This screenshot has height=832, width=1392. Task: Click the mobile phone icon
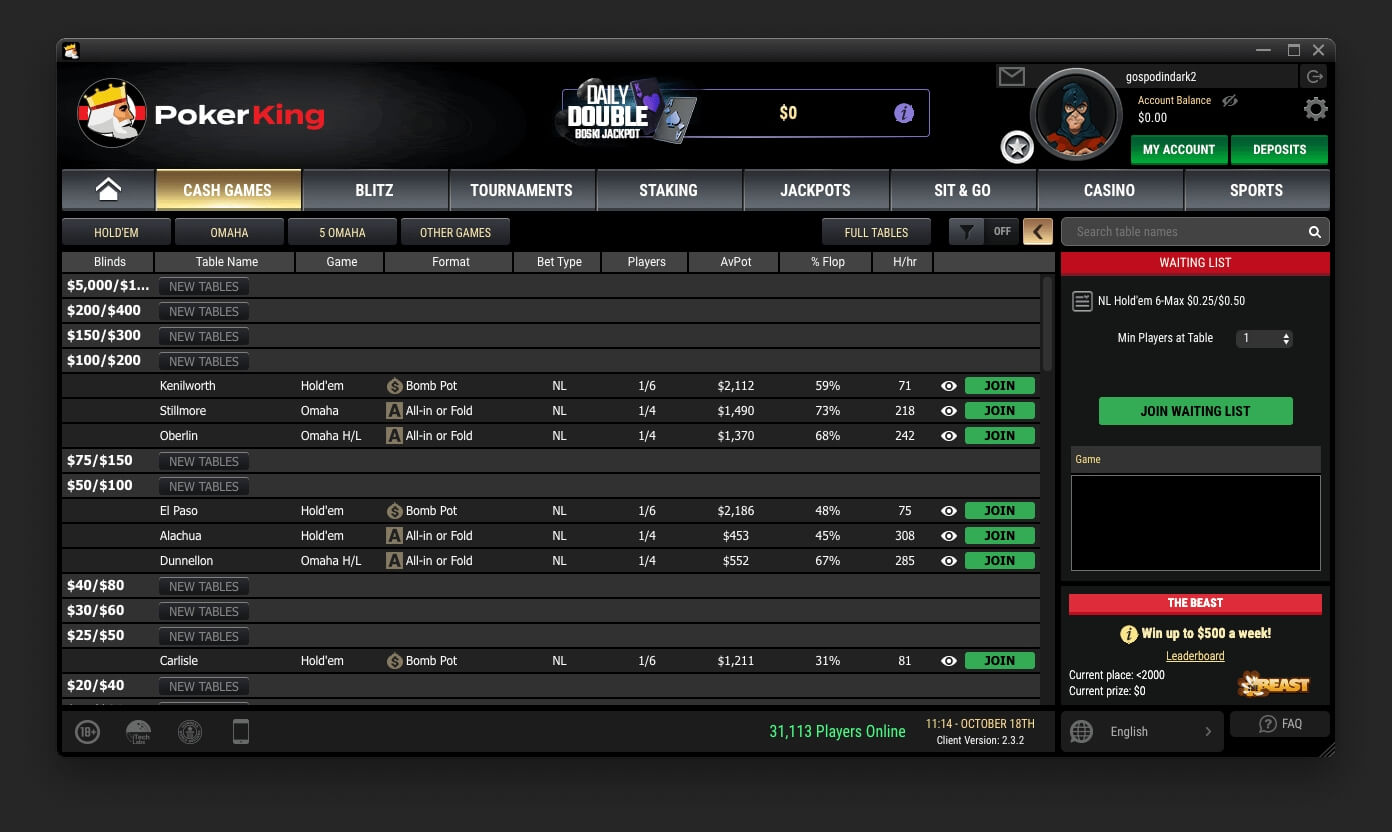click(x=240, y=733)
